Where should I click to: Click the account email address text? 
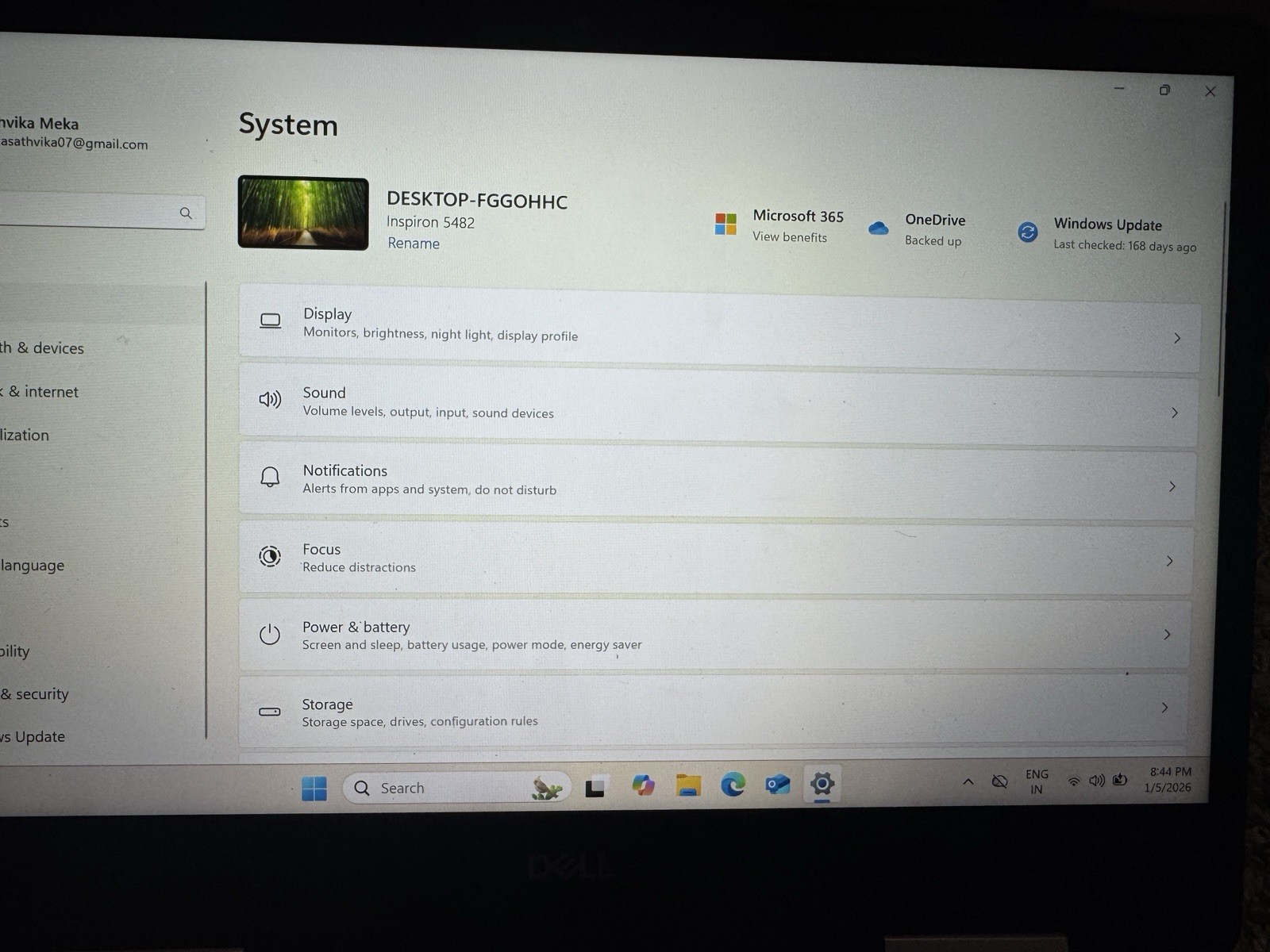[x=74, y=144]
